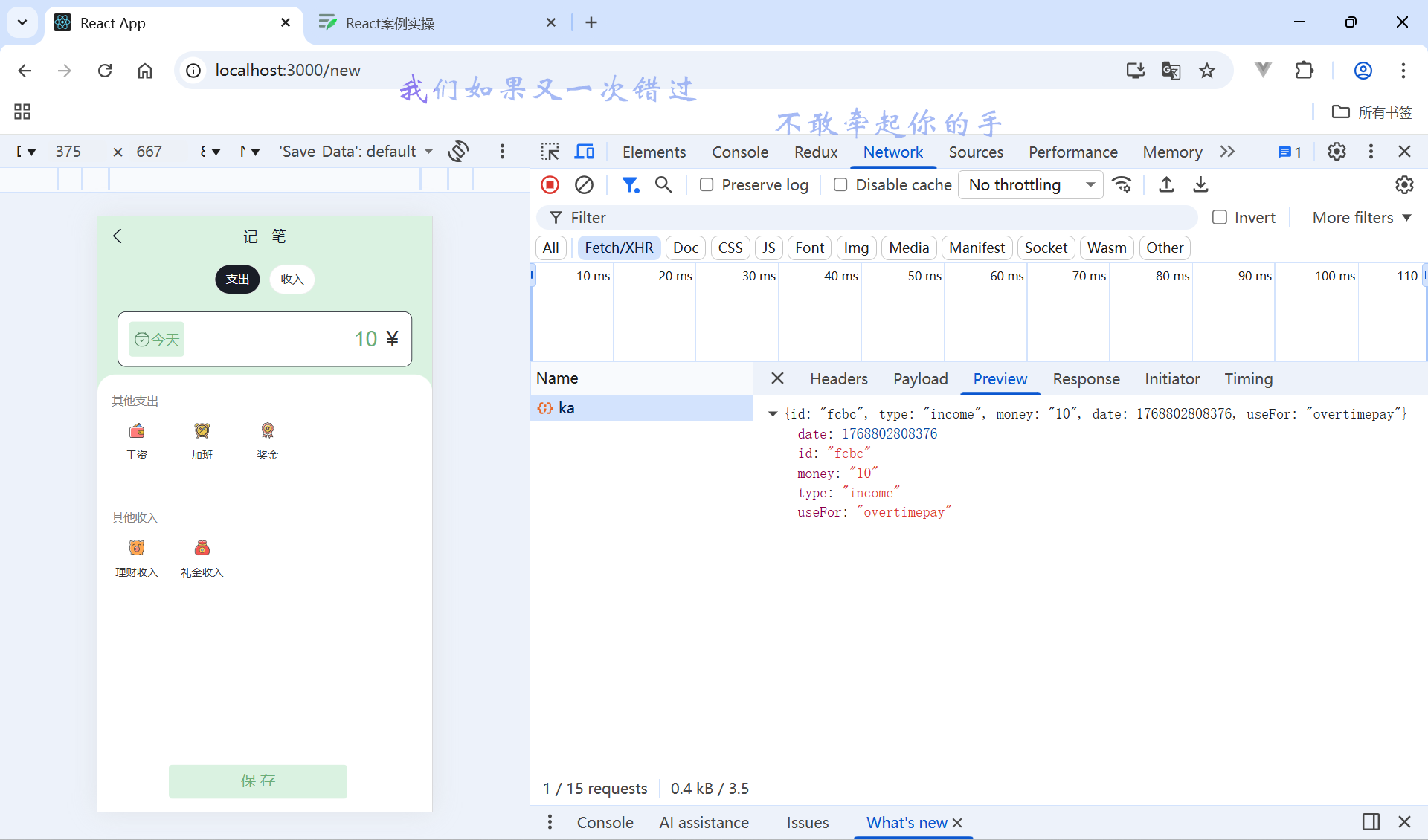Click the rotate device orientation icon
1428x840 pixels.
[x=458, y=152]
